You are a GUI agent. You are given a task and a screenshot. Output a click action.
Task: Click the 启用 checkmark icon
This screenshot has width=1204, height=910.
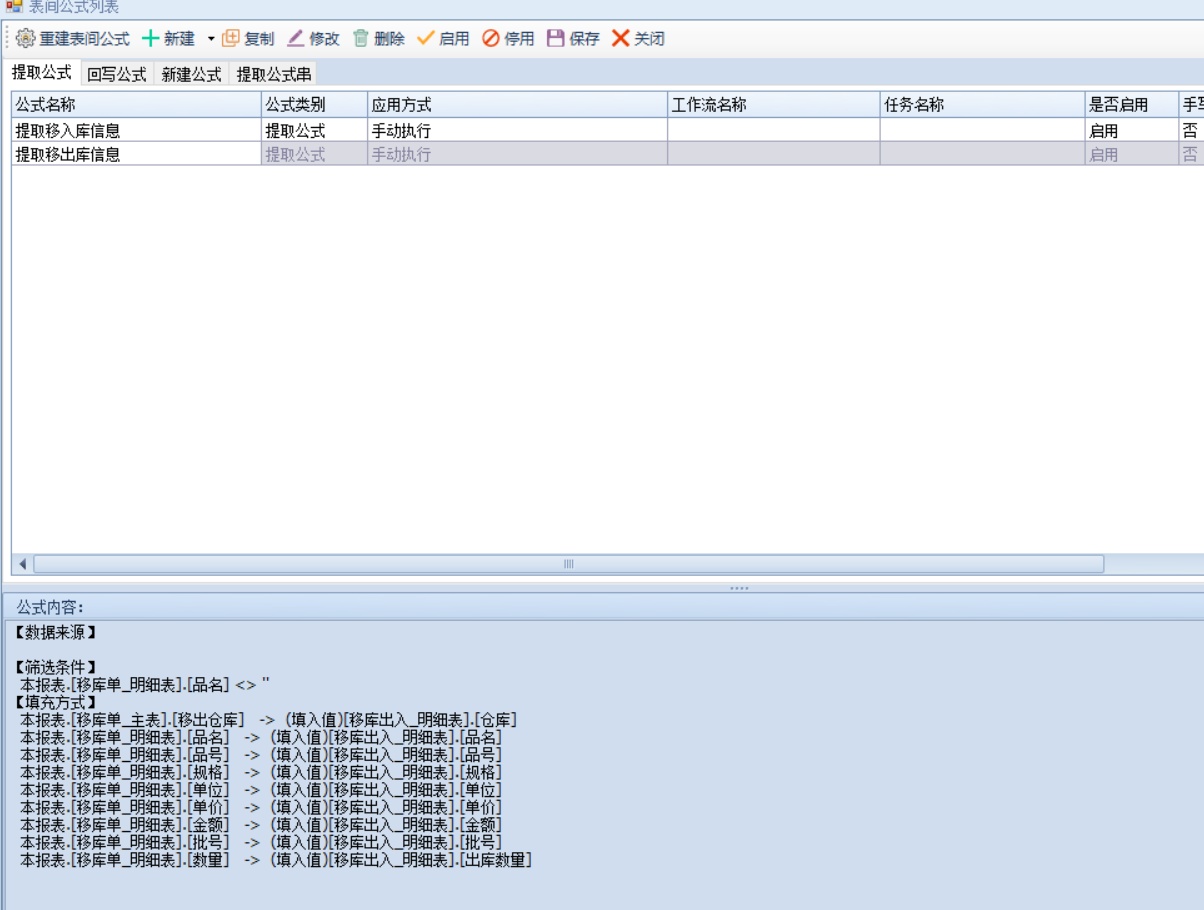pyautogui.click(x=426, y=39)
